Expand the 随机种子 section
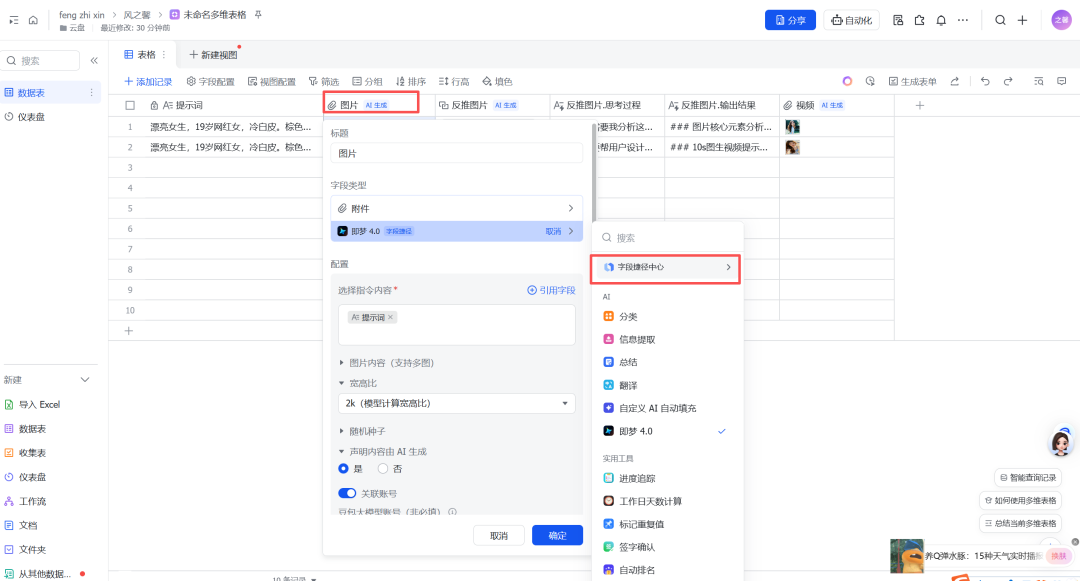Image resolution: width=1080 pixels, height=581 pixels. tap(367, 431)
